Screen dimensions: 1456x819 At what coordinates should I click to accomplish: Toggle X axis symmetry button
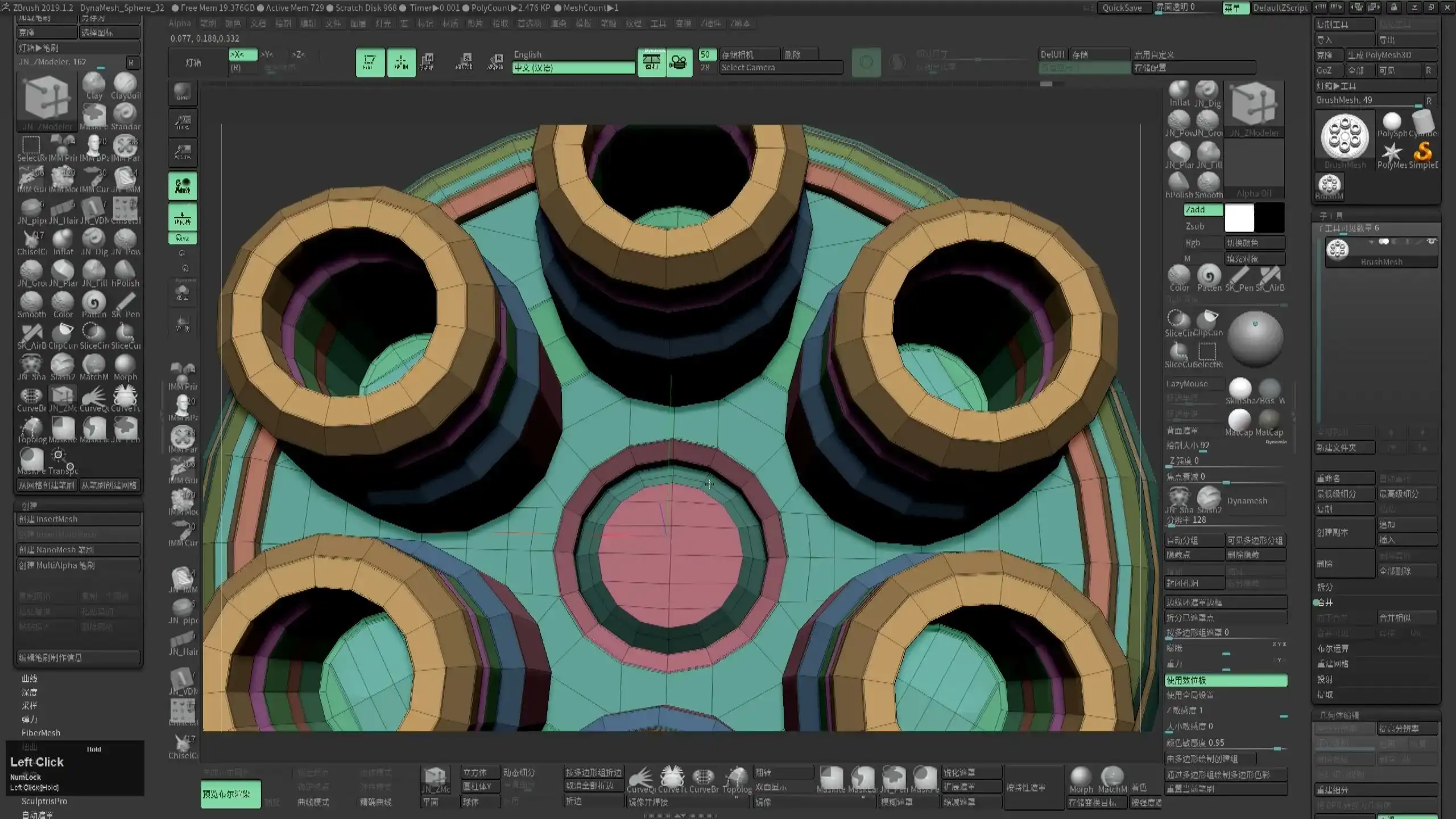[x=242, y=55]
